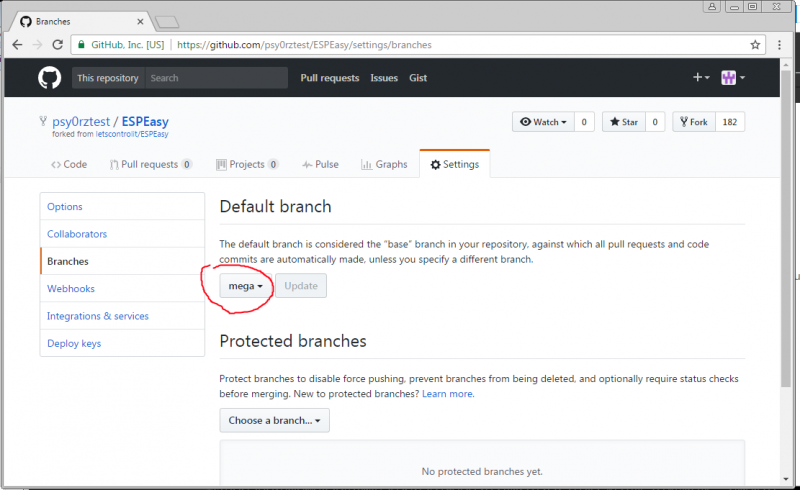The height and width of the screenshot is (490, 800).
Task: Open Deploy keys settings
Action: click(122, 343)
